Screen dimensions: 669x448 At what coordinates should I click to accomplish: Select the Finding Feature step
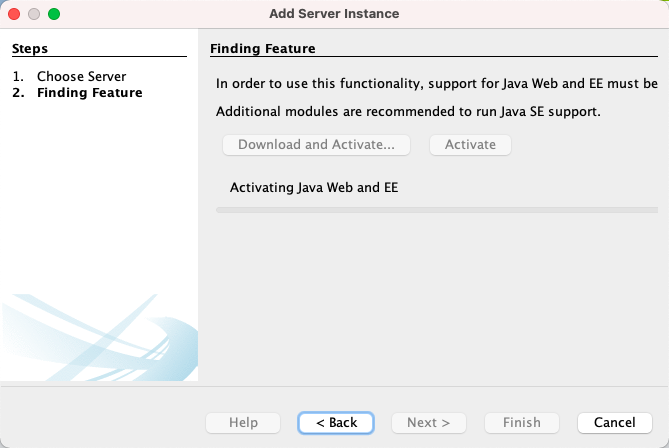(x=77, y=93)
